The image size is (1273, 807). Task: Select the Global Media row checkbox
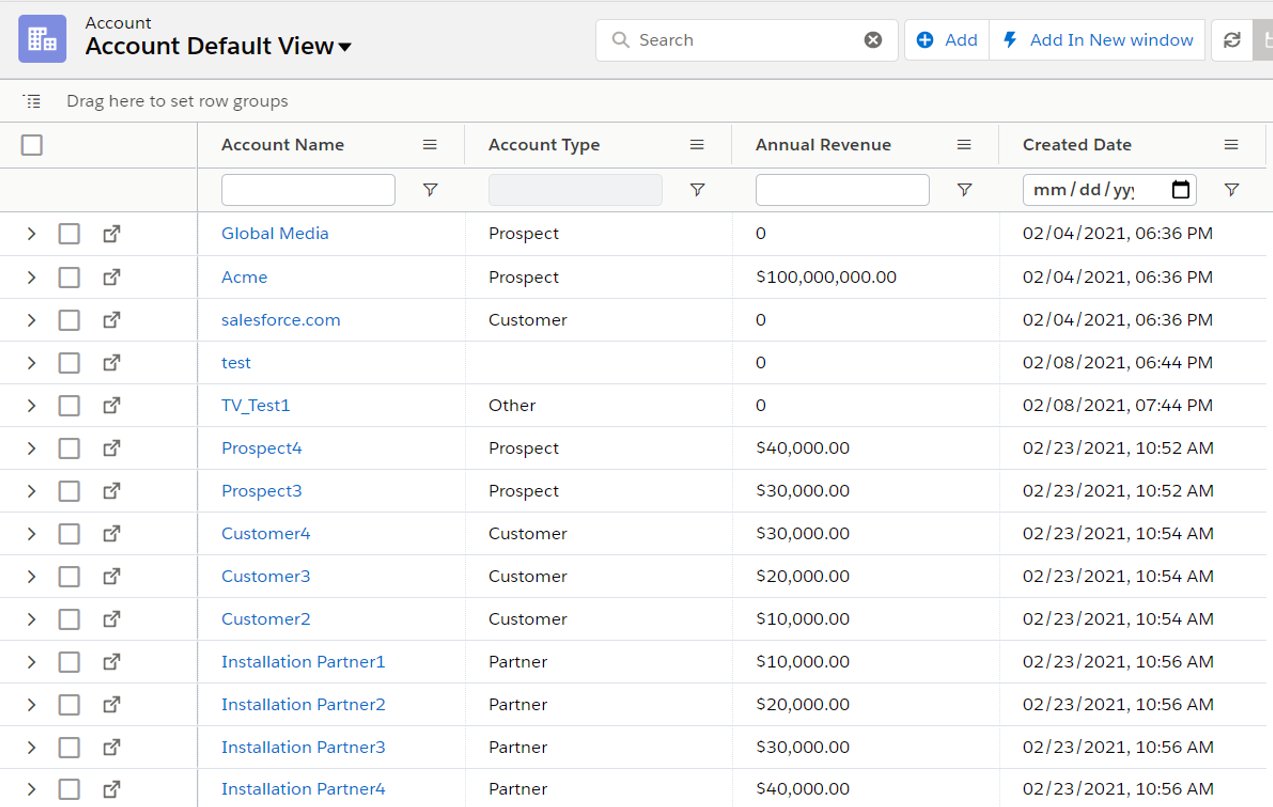69,234
